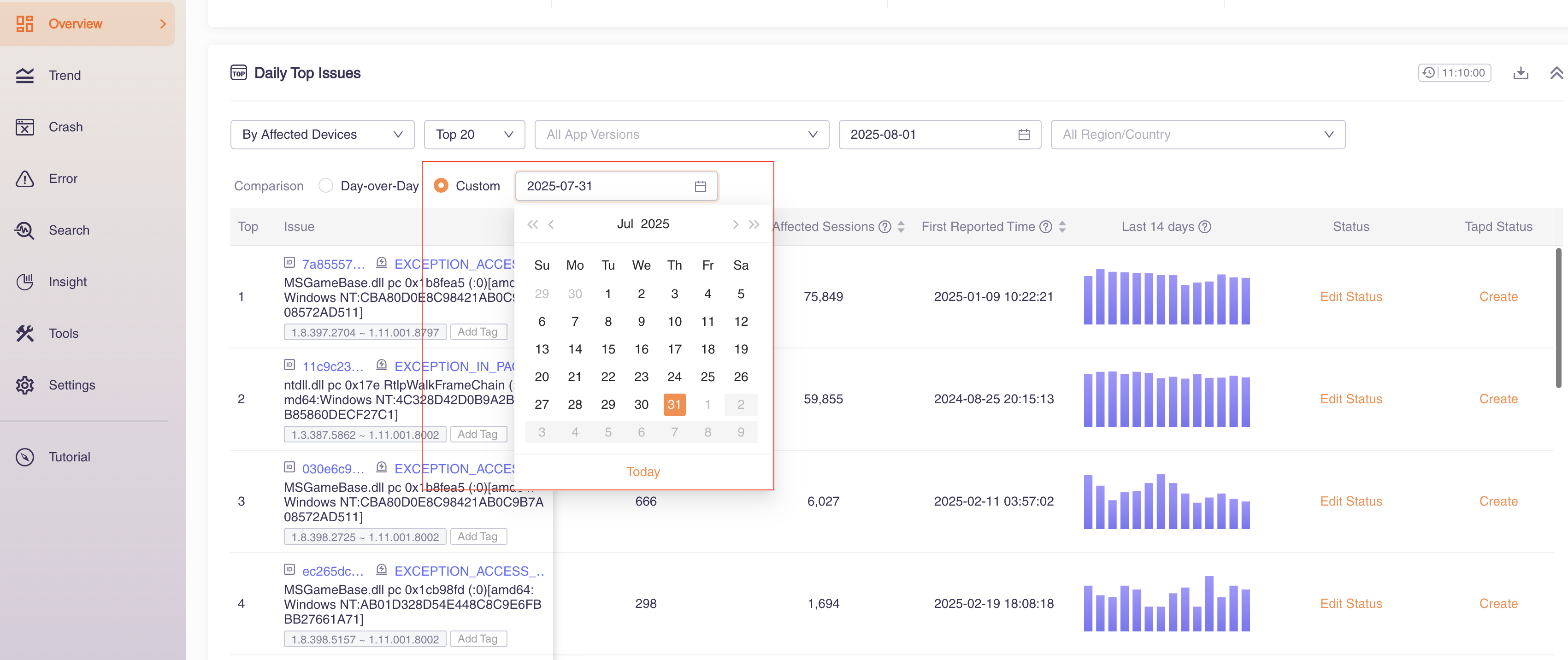Click calendar icon in 2025-07-31 field
Image resolution: width=1568 pixels, height=660 pixels.
point(700,186)
